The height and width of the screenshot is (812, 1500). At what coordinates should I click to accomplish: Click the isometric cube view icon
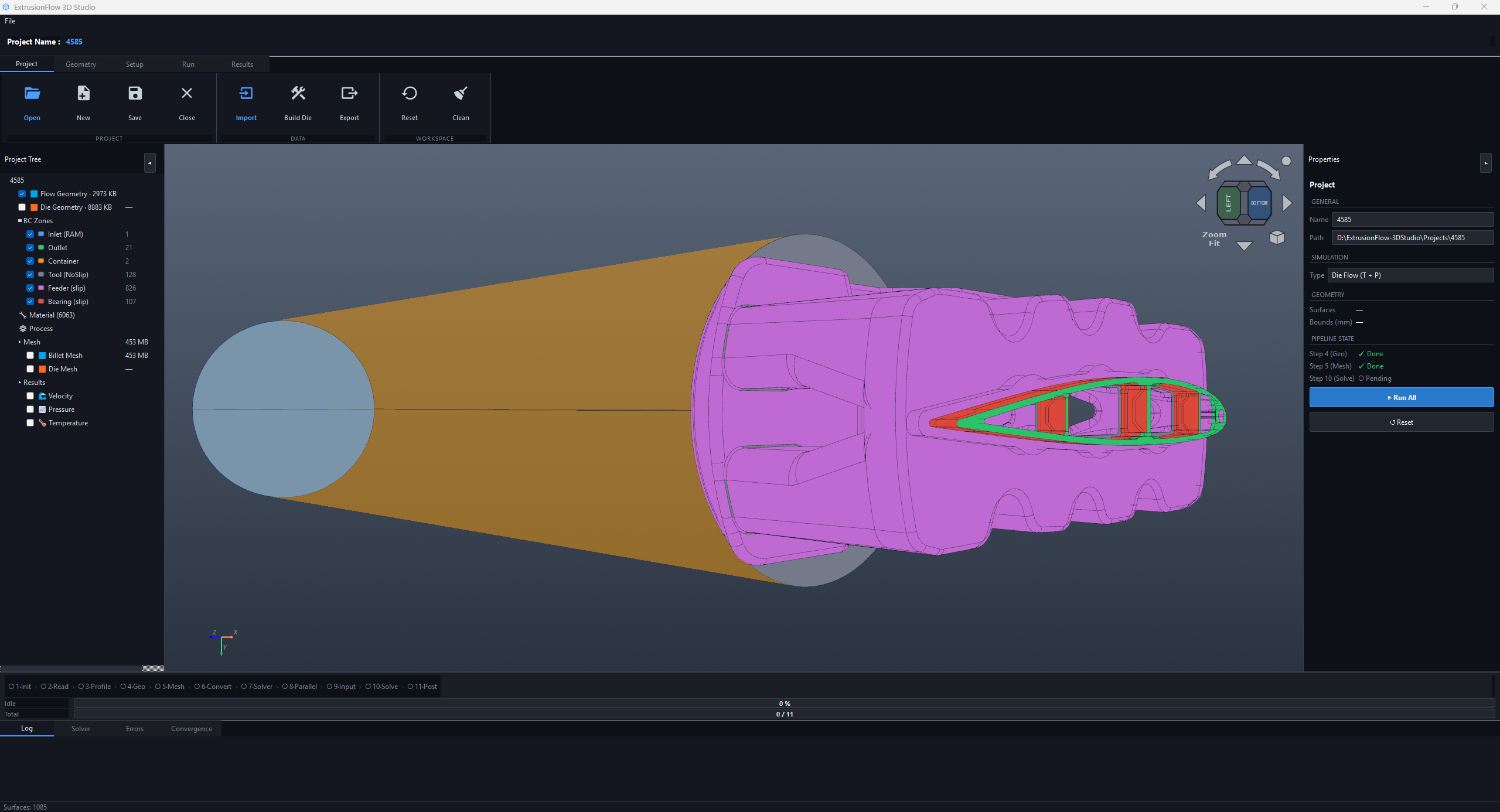1277,237
